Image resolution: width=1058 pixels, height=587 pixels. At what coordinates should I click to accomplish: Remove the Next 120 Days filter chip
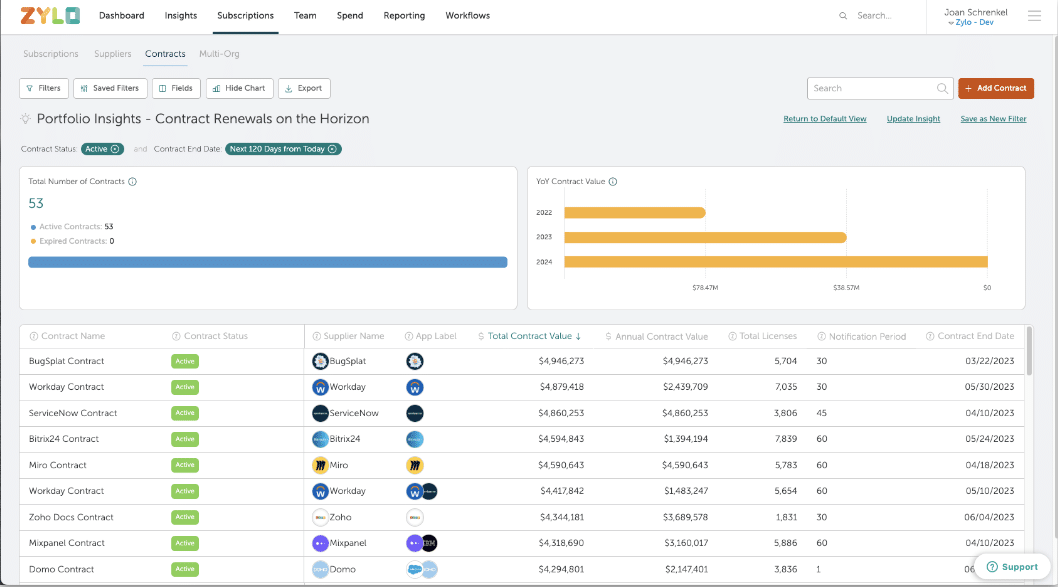332,149
